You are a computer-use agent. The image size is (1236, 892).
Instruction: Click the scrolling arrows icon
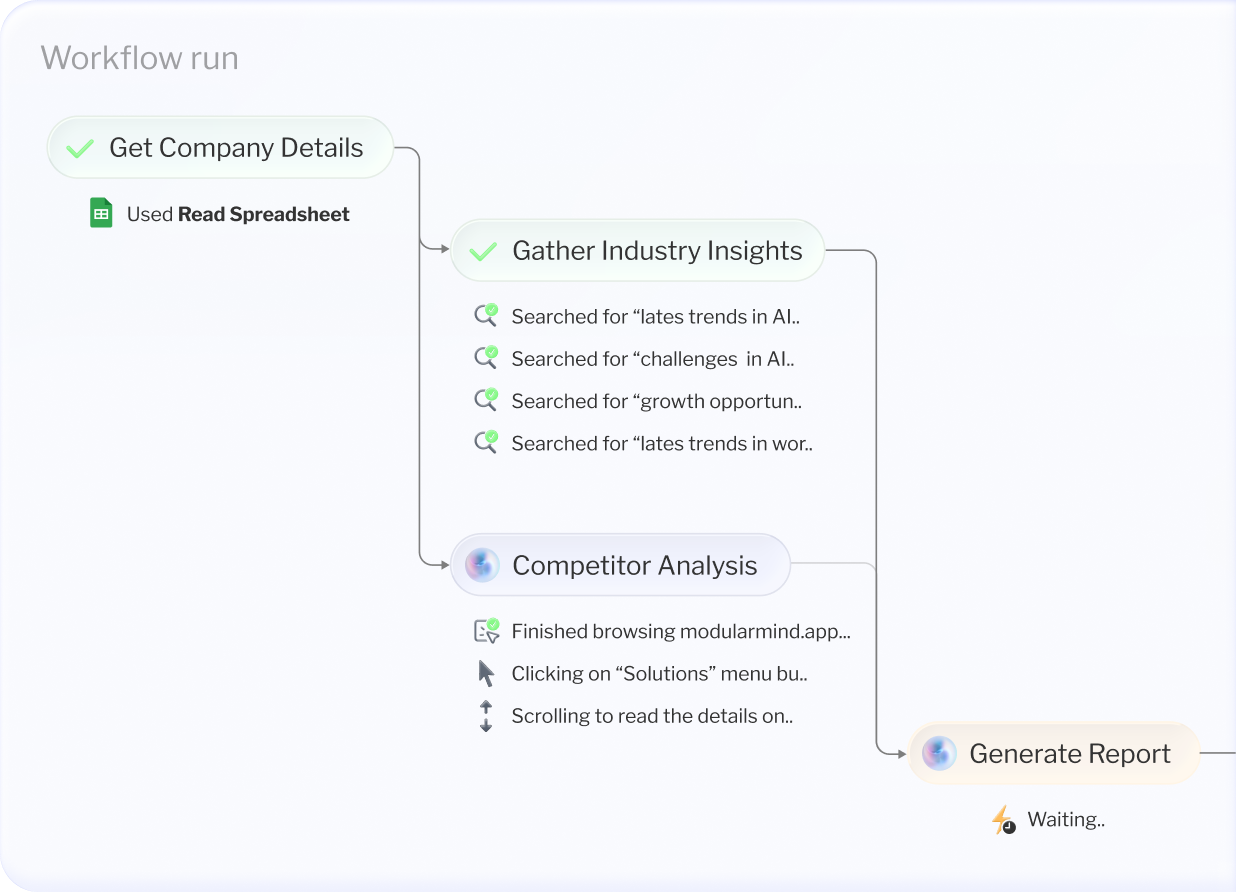pyautogui.click(x=486, y=715)
